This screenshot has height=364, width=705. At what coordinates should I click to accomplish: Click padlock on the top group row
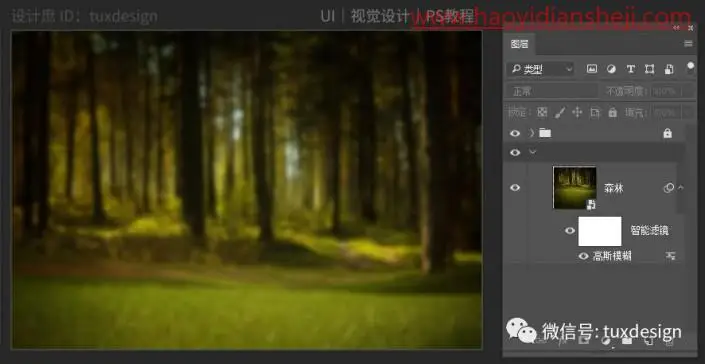[x=668, y=133]
